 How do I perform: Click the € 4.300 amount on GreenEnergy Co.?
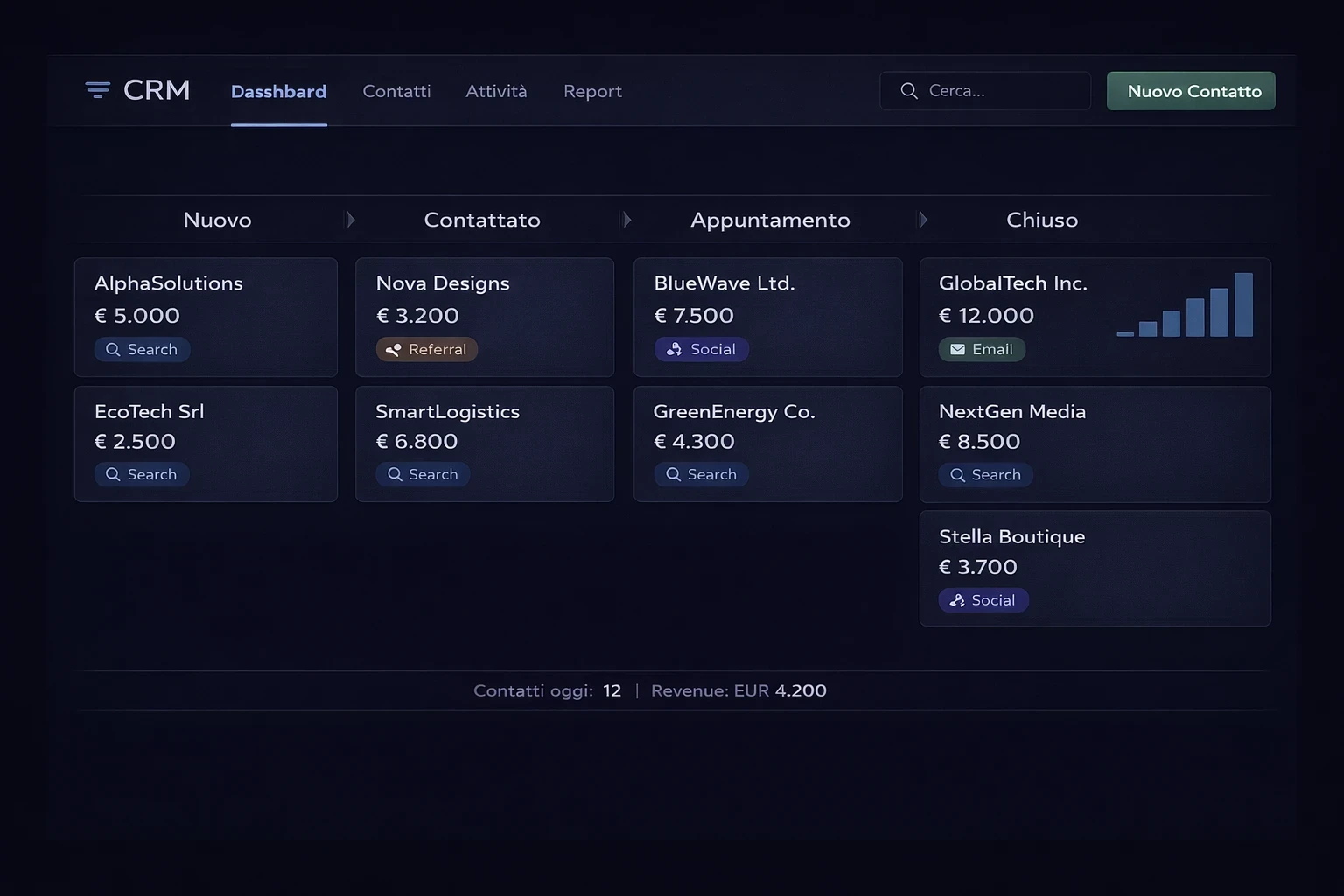(x=695, y=442)
